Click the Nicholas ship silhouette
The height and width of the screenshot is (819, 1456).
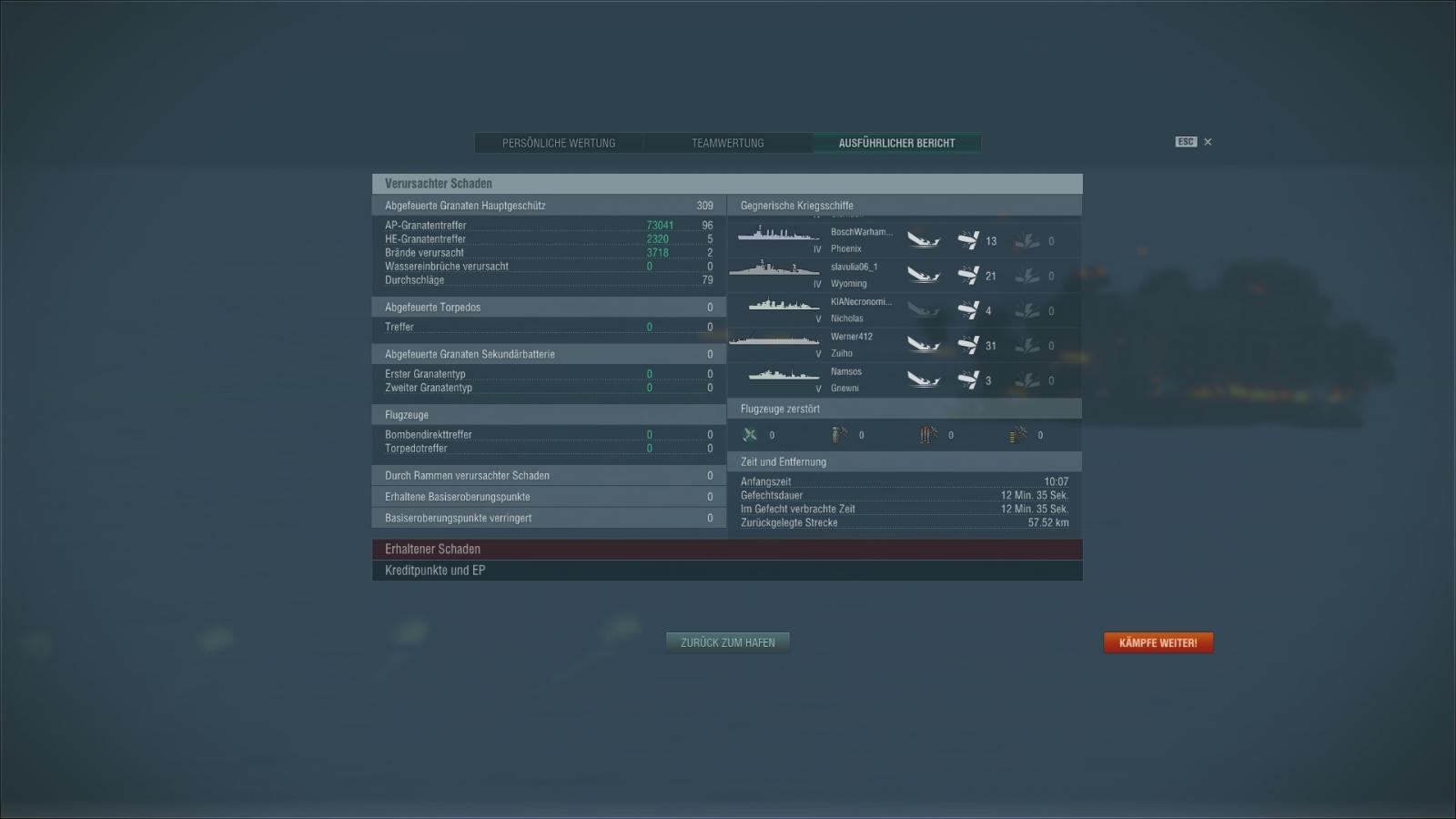(784, 305)
